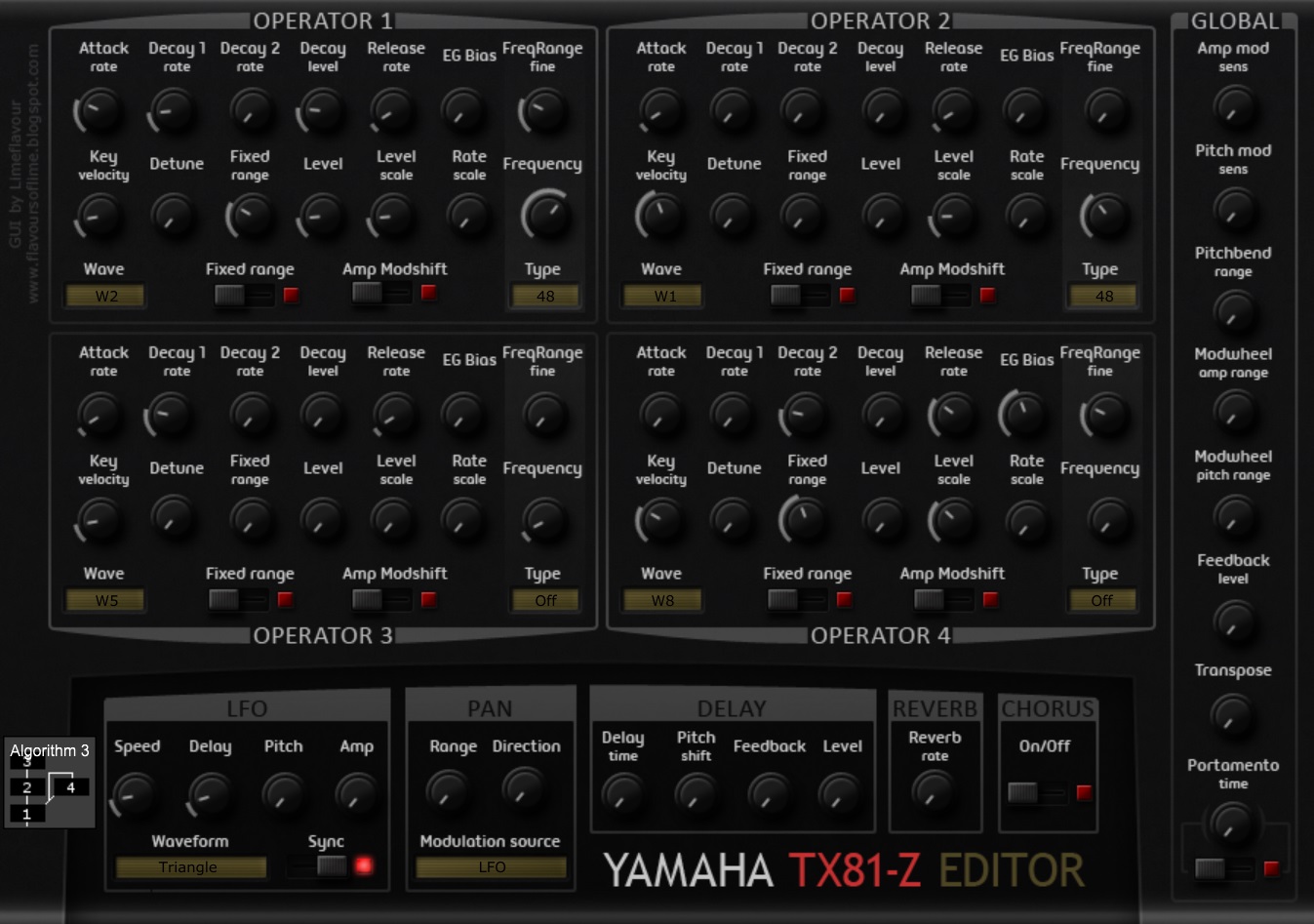Toggle Operator 3 Fixed range switch
The height and width of the screenshot is (924, 1314).
(239, 600)
